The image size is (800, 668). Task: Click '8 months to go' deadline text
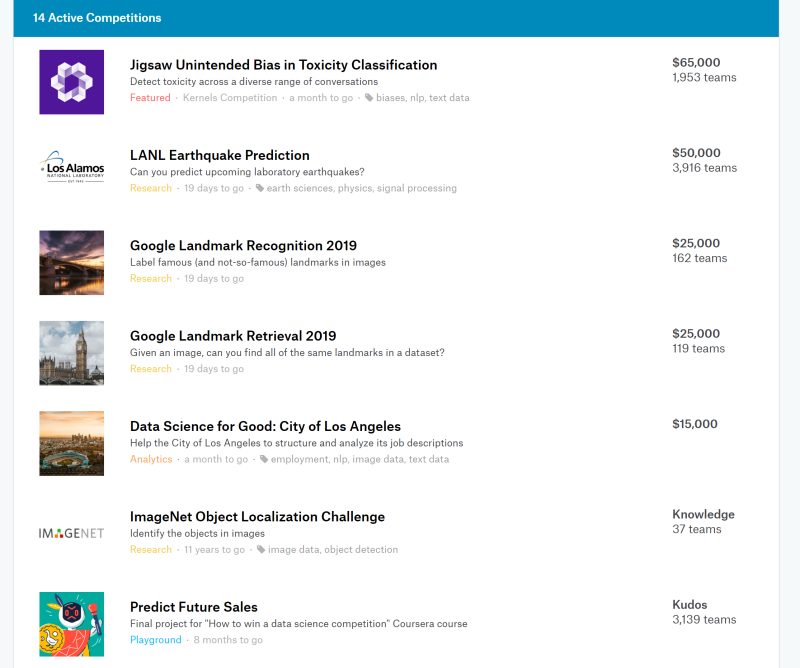tap(228, 640)
